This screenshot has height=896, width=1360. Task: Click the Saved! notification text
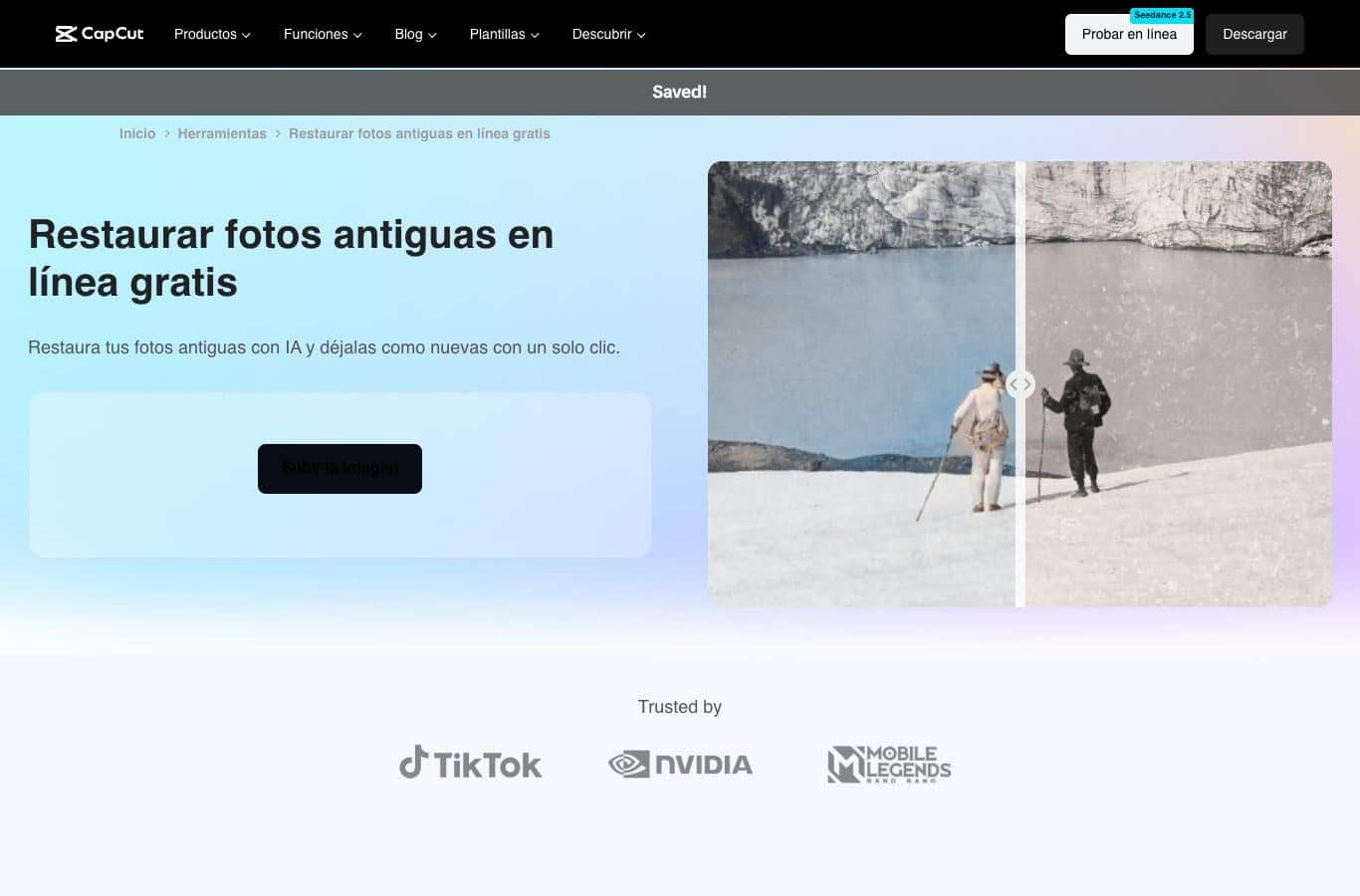680,92
